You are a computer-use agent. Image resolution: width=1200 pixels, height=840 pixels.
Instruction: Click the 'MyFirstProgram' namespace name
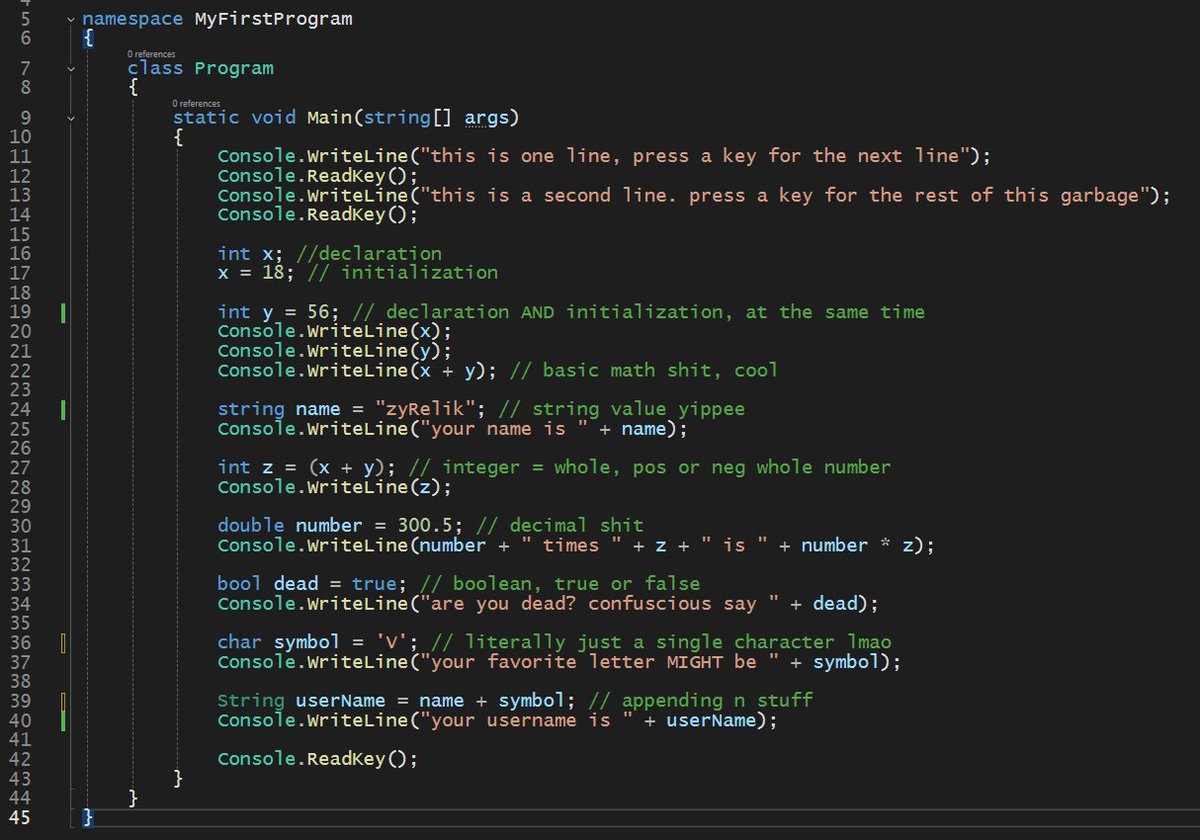(x=273, y=19)
